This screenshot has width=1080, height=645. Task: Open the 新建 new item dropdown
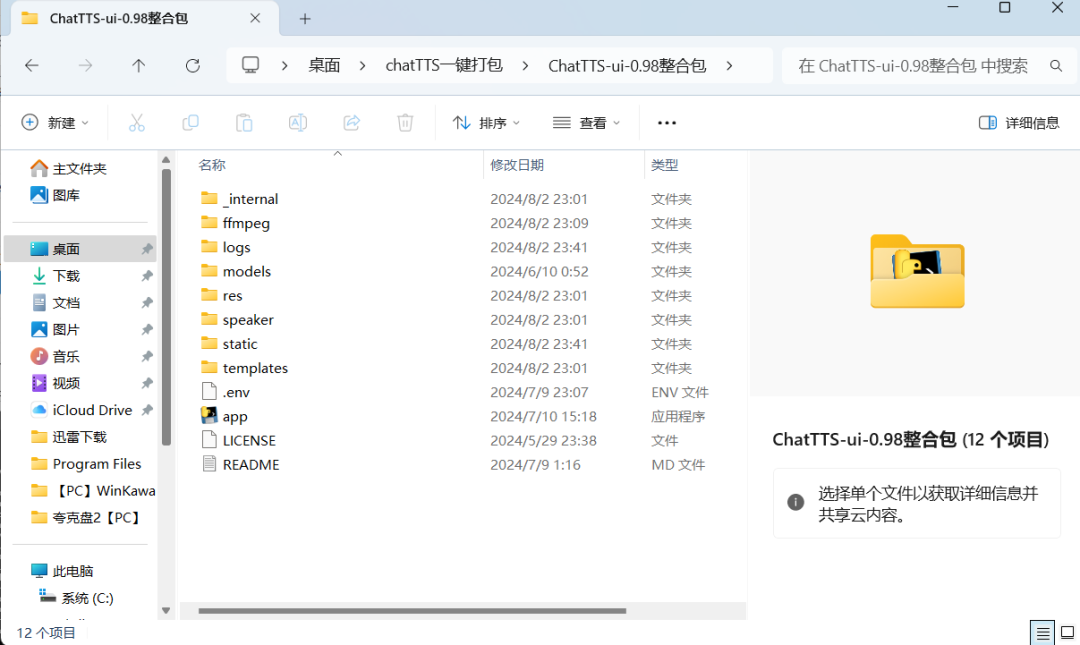click(x=55, y=123)
